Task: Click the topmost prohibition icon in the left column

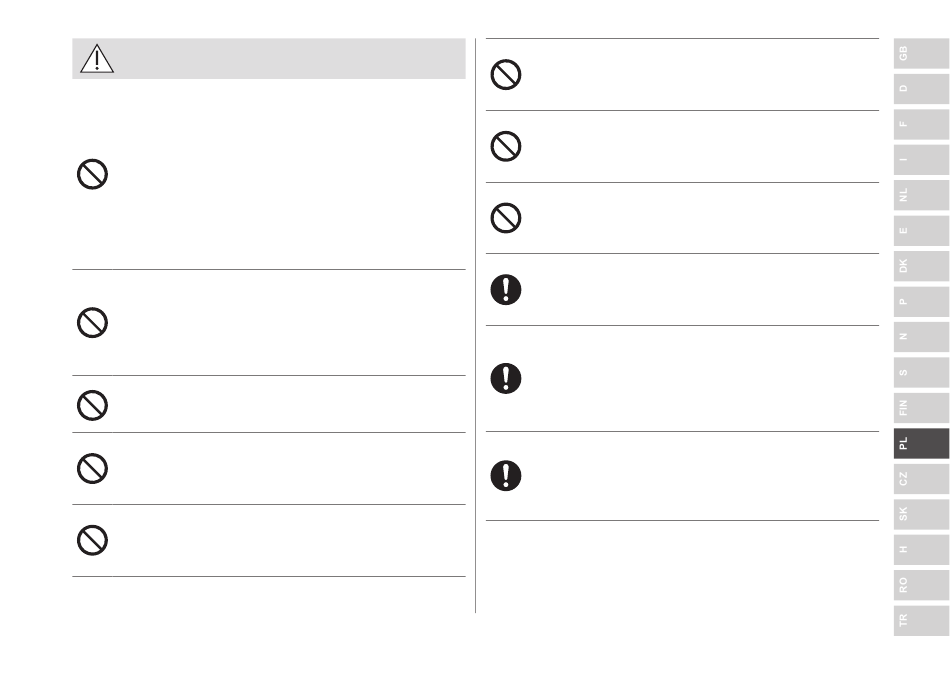Action: point(93,175)
